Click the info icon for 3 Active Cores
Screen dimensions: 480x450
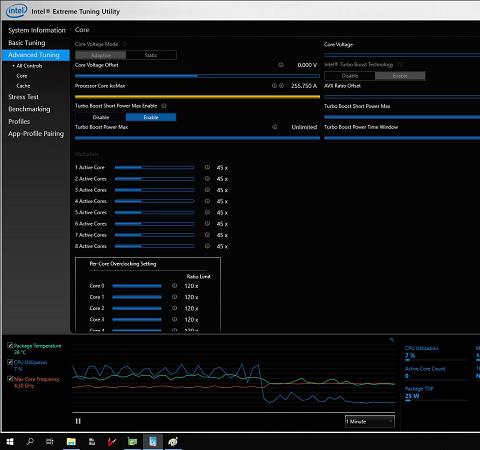207,190
